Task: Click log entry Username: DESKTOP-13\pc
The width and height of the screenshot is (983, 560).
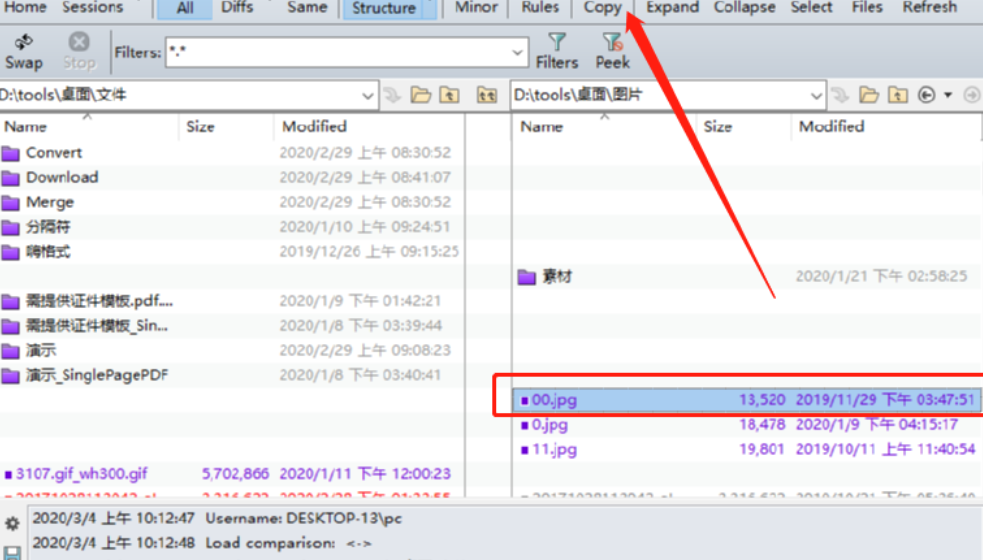Action: pos(303,519)
